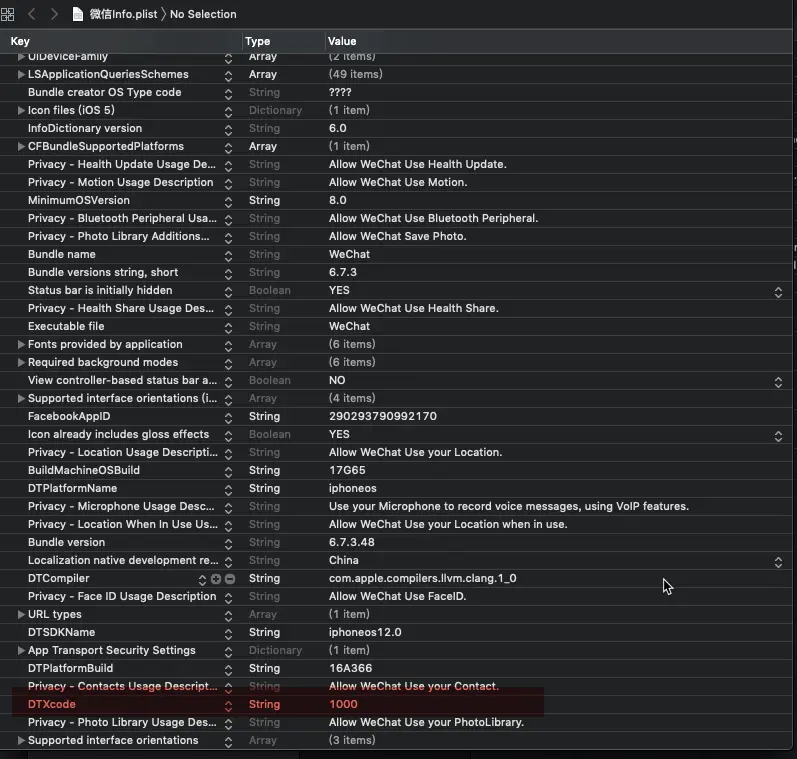The height and width of the screenshot is (759, 797).
Task: Expand CFBundleSupportedPlatforms array
Action: click(21, 146)
